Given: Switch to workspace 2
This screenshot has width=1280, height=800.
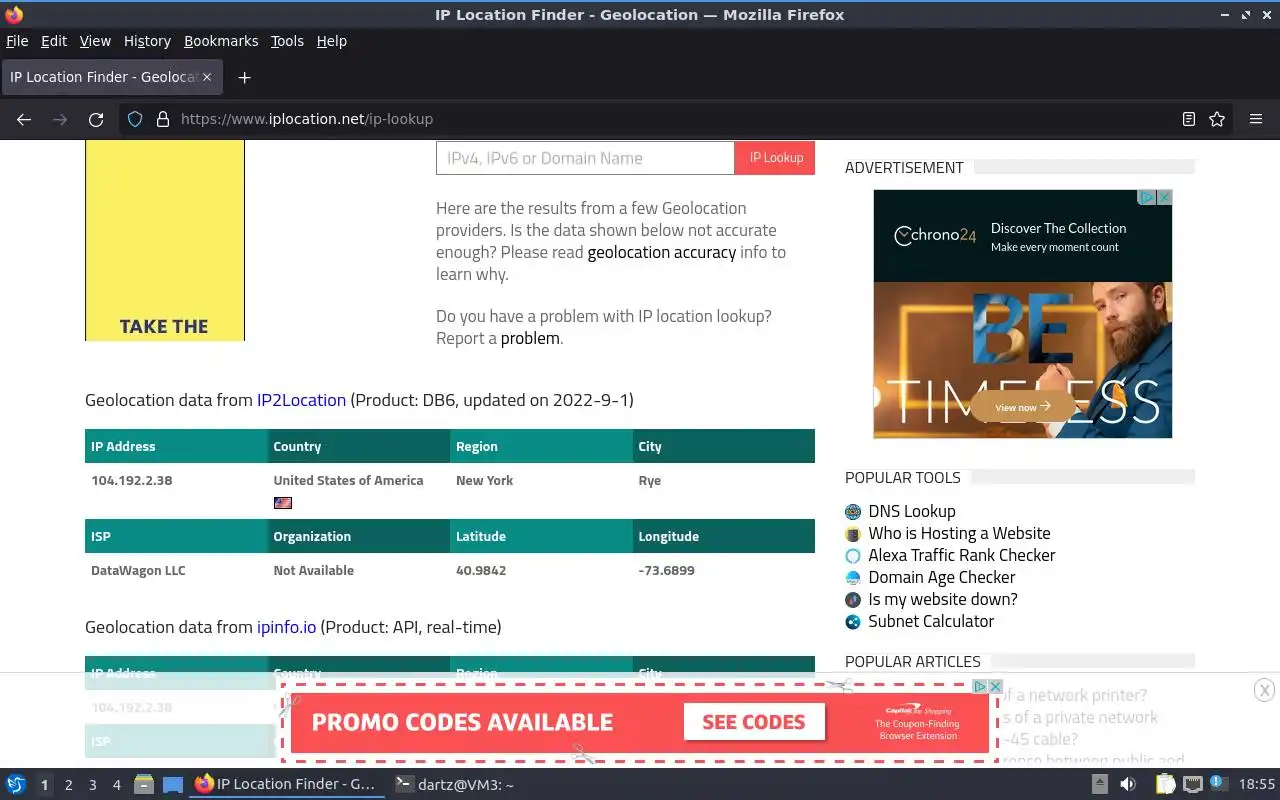Looking at the screenshot, I should [x=68, y=785].
